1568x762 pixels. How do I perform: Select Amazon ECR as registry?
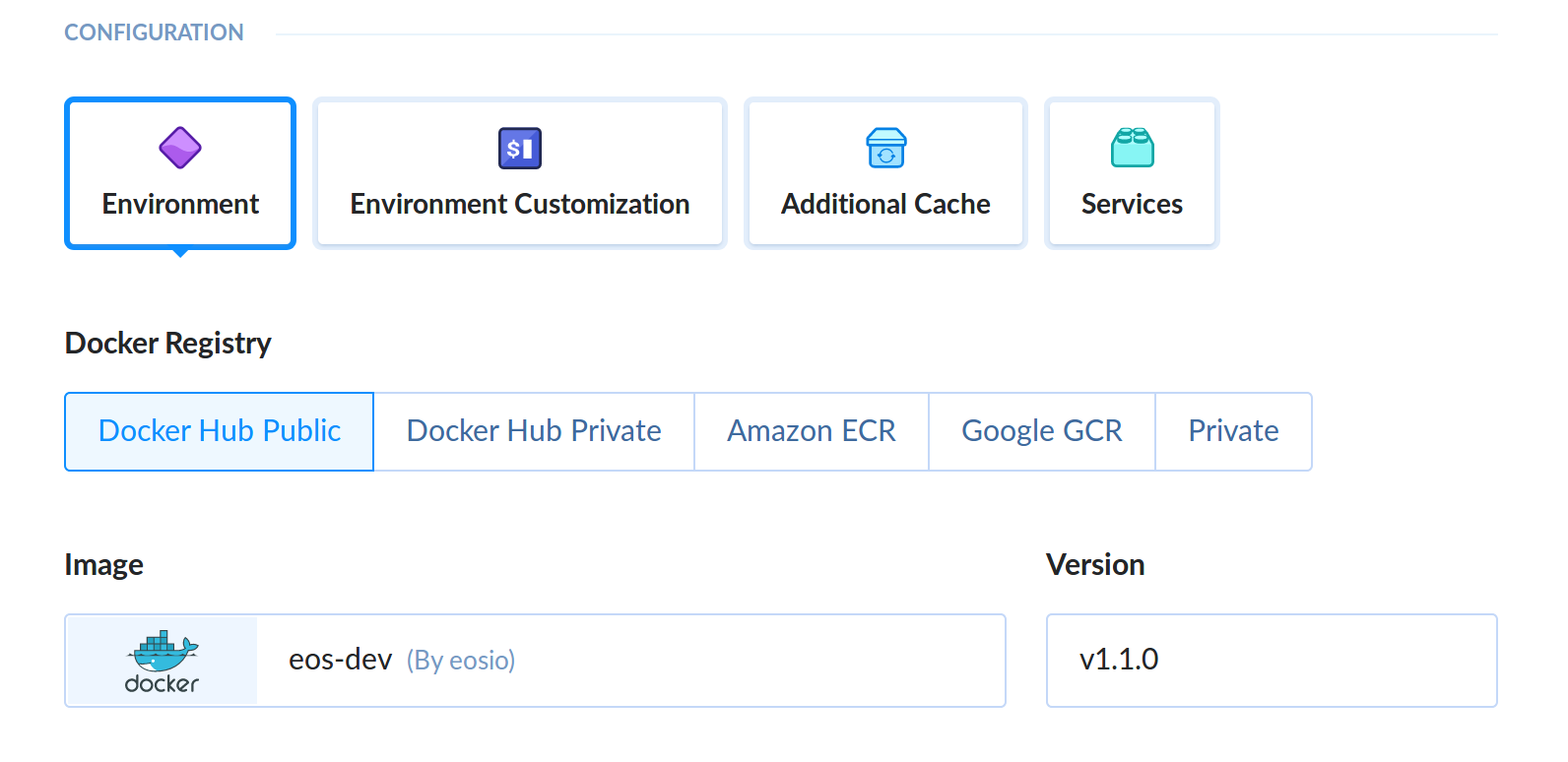pos(812,431)
